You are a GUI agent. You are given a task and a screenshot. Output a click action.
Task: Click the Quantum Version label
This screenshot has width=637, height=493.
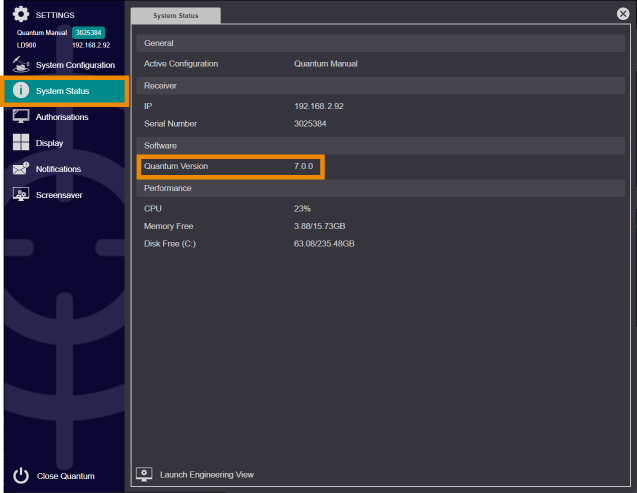[x=176, y=166]
